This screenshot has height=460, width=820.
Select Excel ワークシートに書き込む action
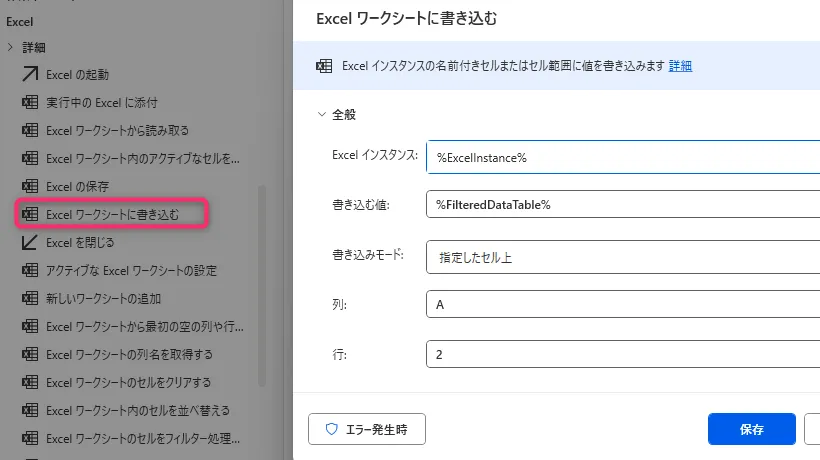click(112, 214)
